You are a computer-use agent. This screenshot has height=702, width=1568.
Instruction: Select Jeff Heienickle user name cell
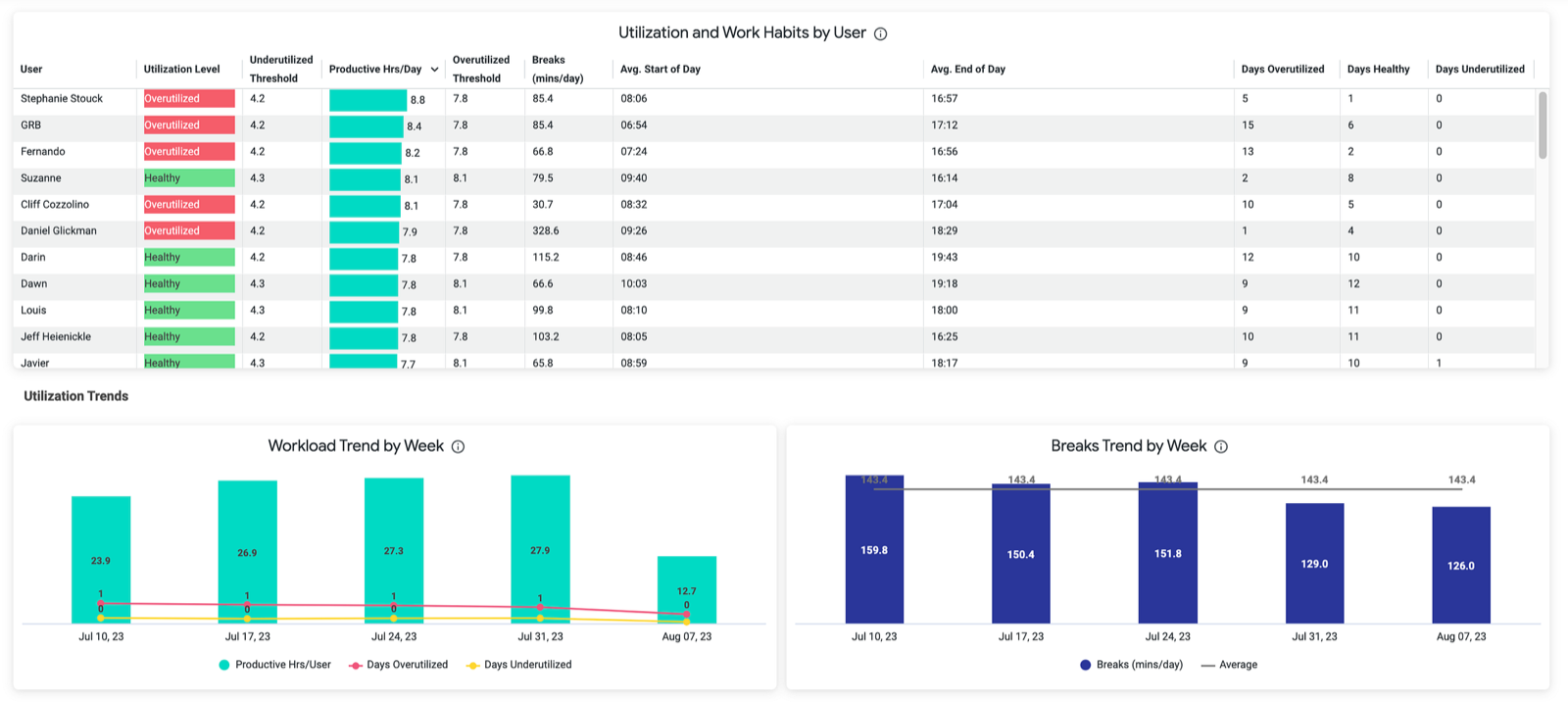click(x=56, y=337)
